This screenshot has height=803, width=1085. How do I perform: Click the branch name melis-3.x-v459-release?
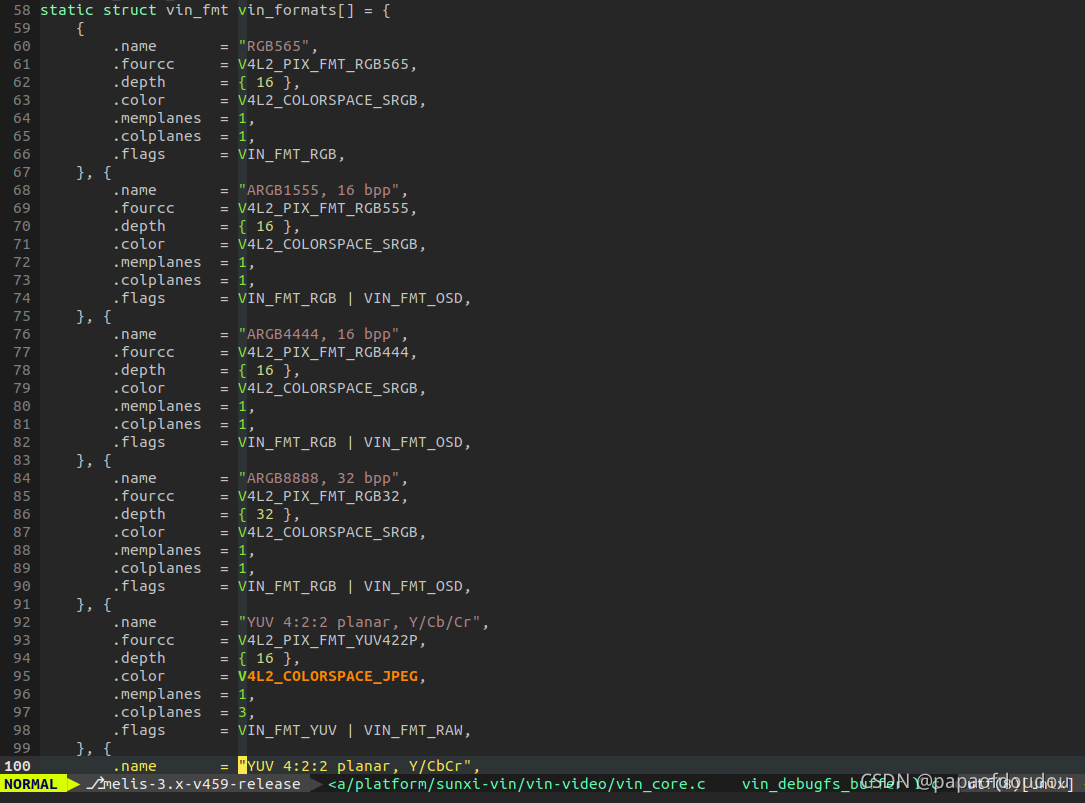tap(201, 784)
